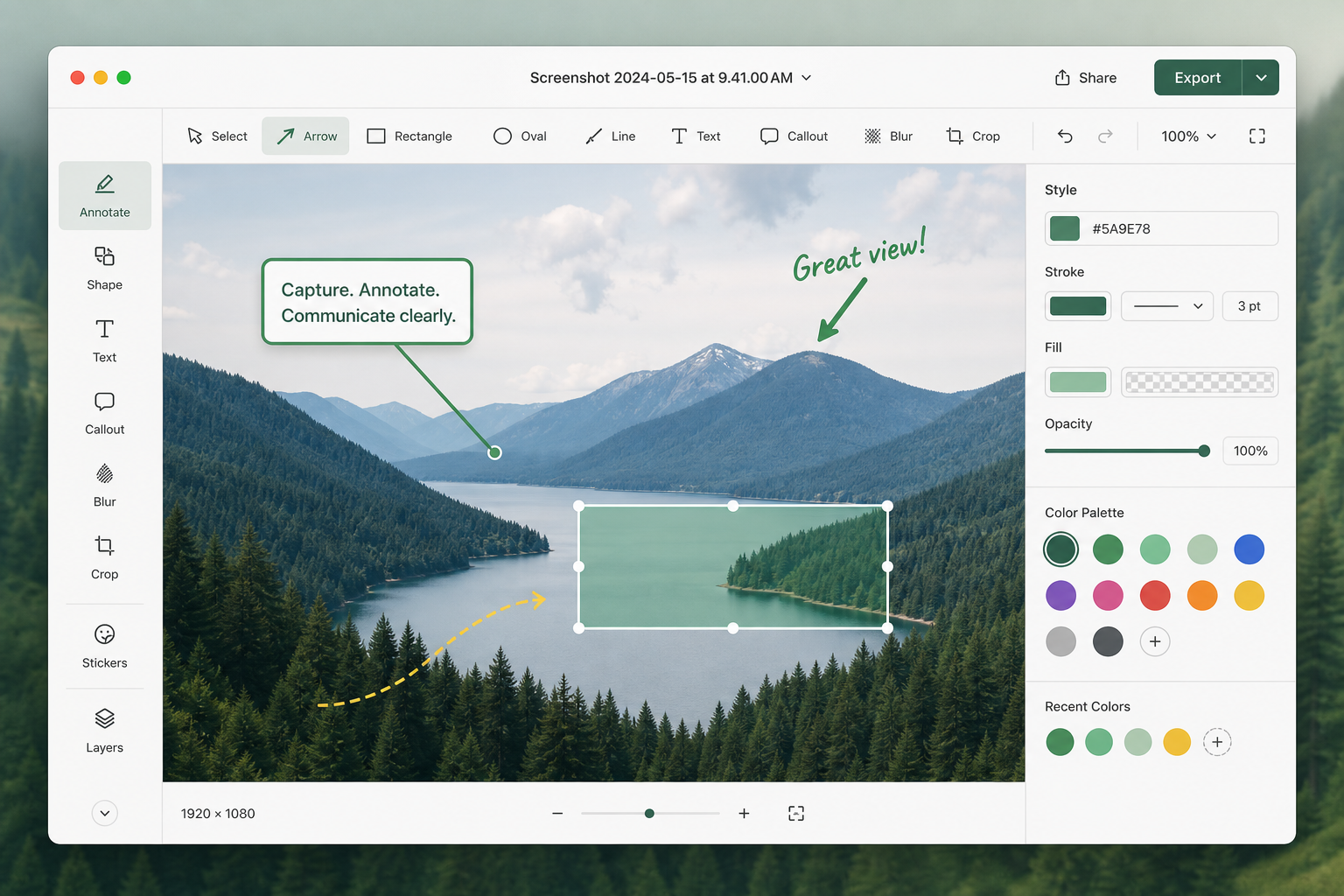Select the Crop tool in top toolbar

coord(973,136)
